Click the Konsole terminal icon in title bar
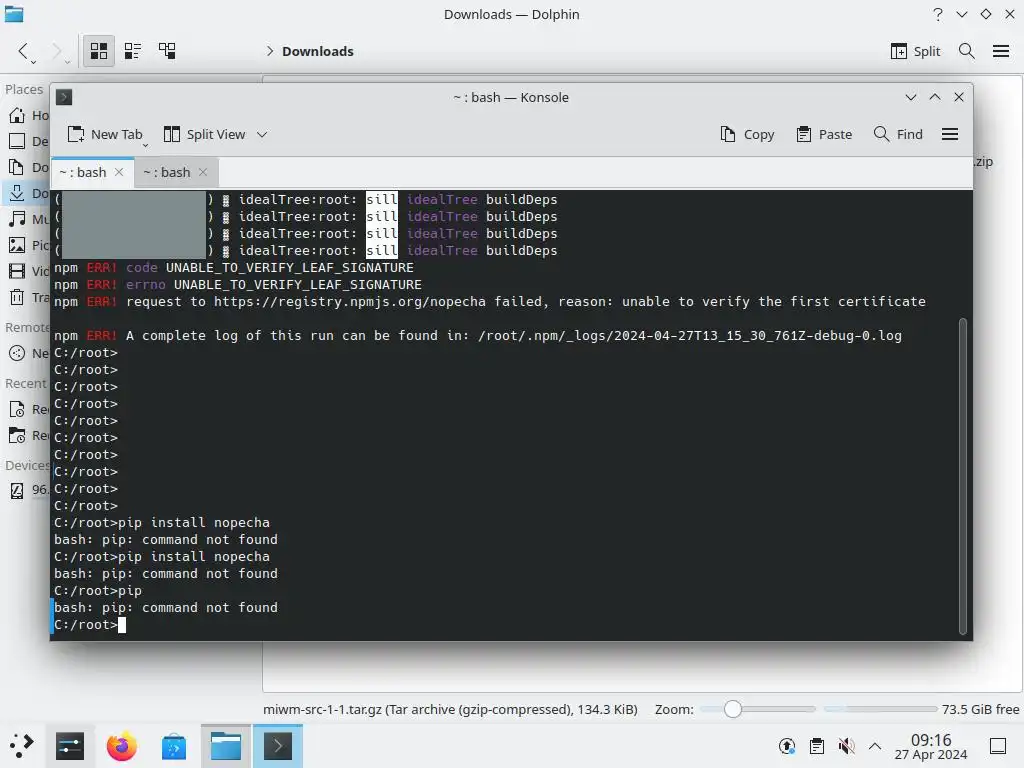The image size is (1024, 768). coord(64,97)
